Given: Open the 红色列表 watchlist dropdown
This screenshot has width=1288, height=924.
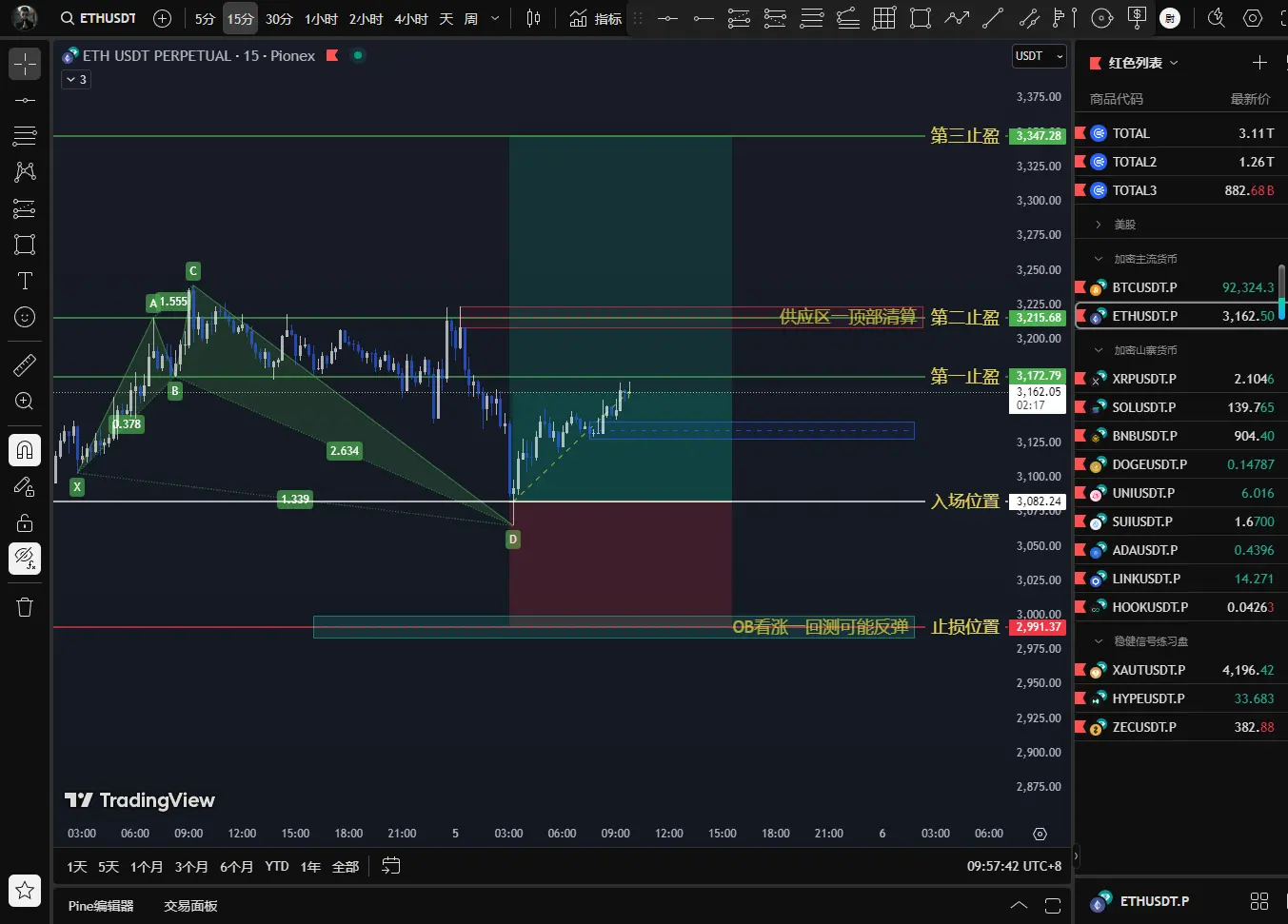Looking at the screenshot, I should pos(1143,63).
